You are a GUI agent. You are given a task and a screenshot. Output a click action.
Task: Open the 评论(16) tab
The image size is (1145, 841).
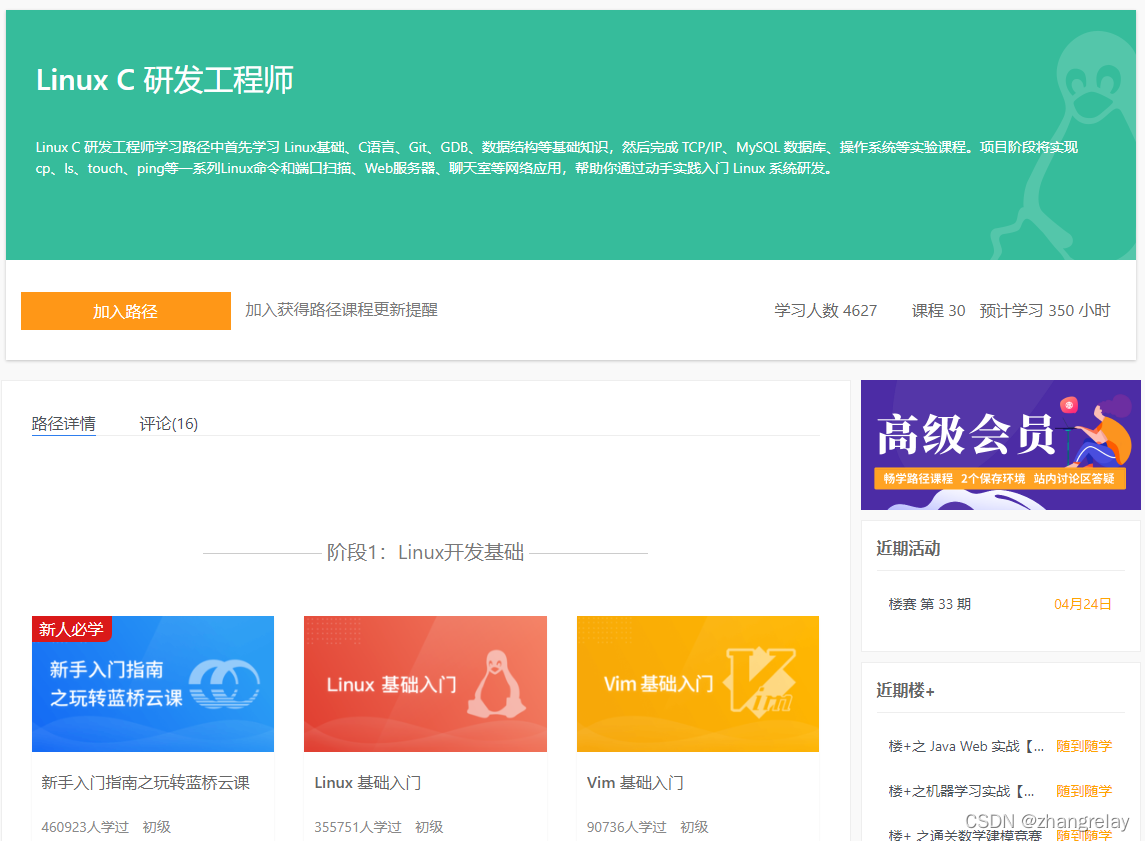pos(169,423)
